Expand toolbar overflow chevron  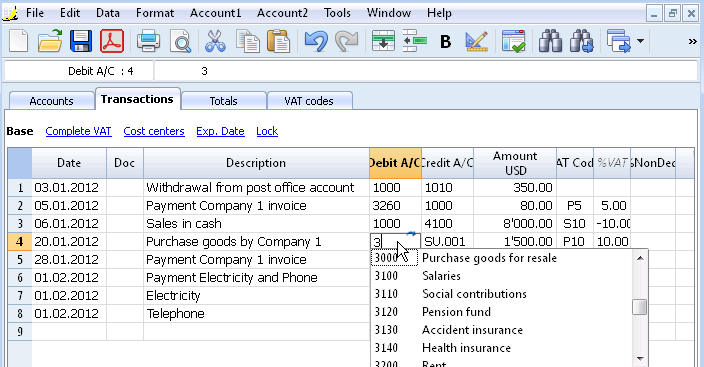[x=692, y=42]
